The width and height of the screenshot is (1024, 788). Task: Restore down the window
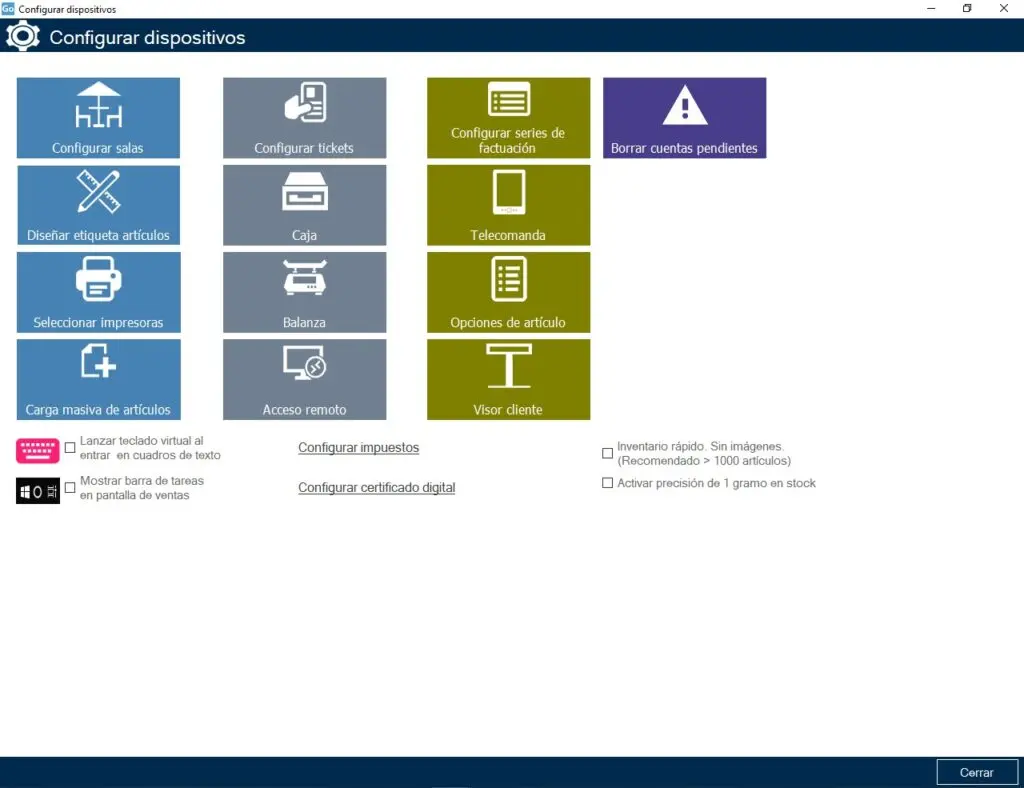967,8
